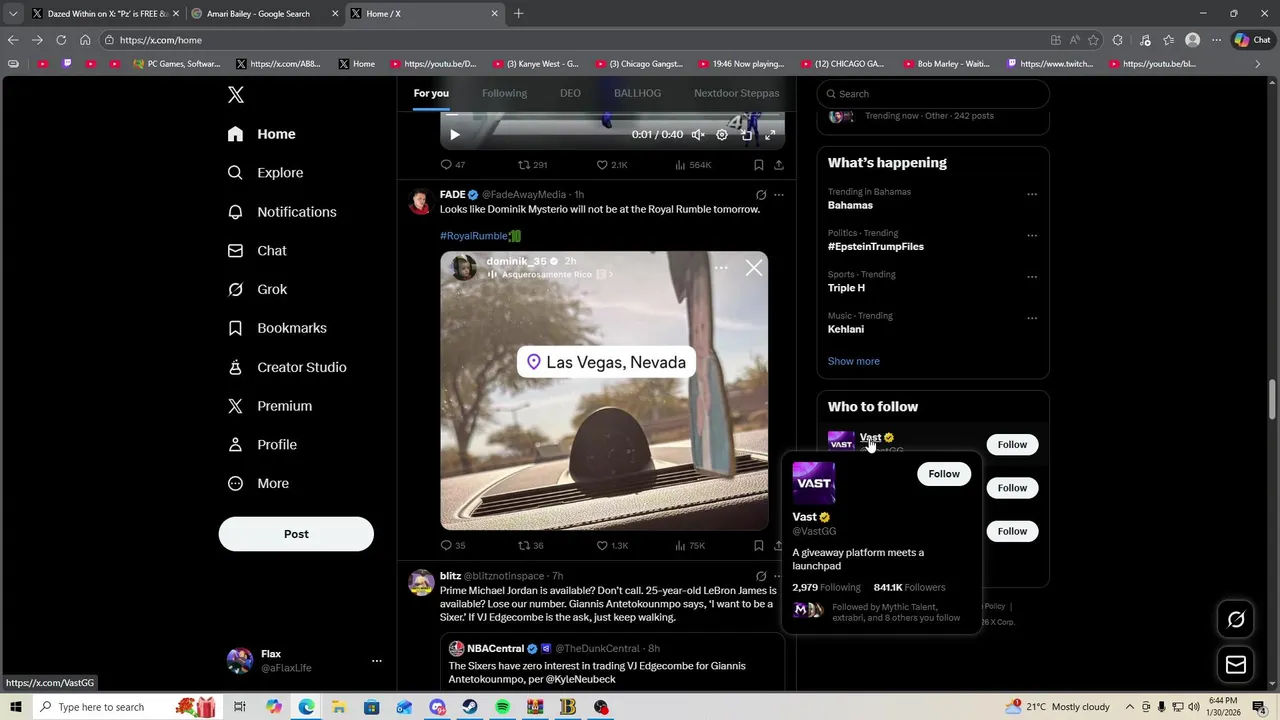Open the floating messages envelope button
1280x720 pixels.
1236,665
